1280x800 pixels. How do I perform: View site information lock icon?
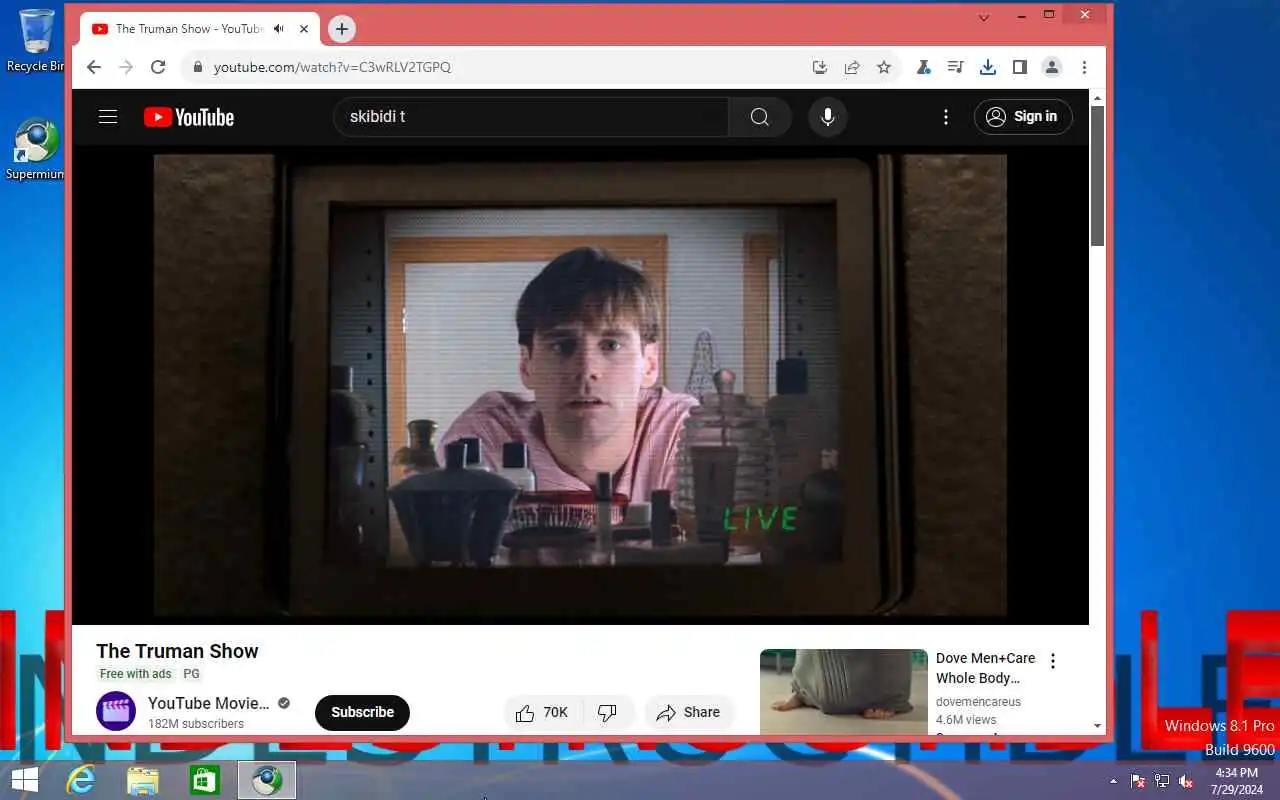tap(198, 67)
